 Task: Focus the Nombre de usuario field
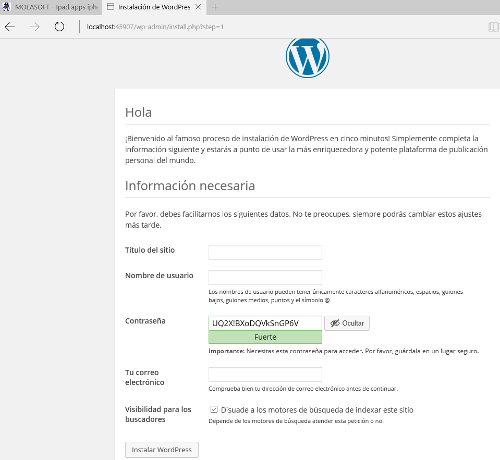(265, 277)
